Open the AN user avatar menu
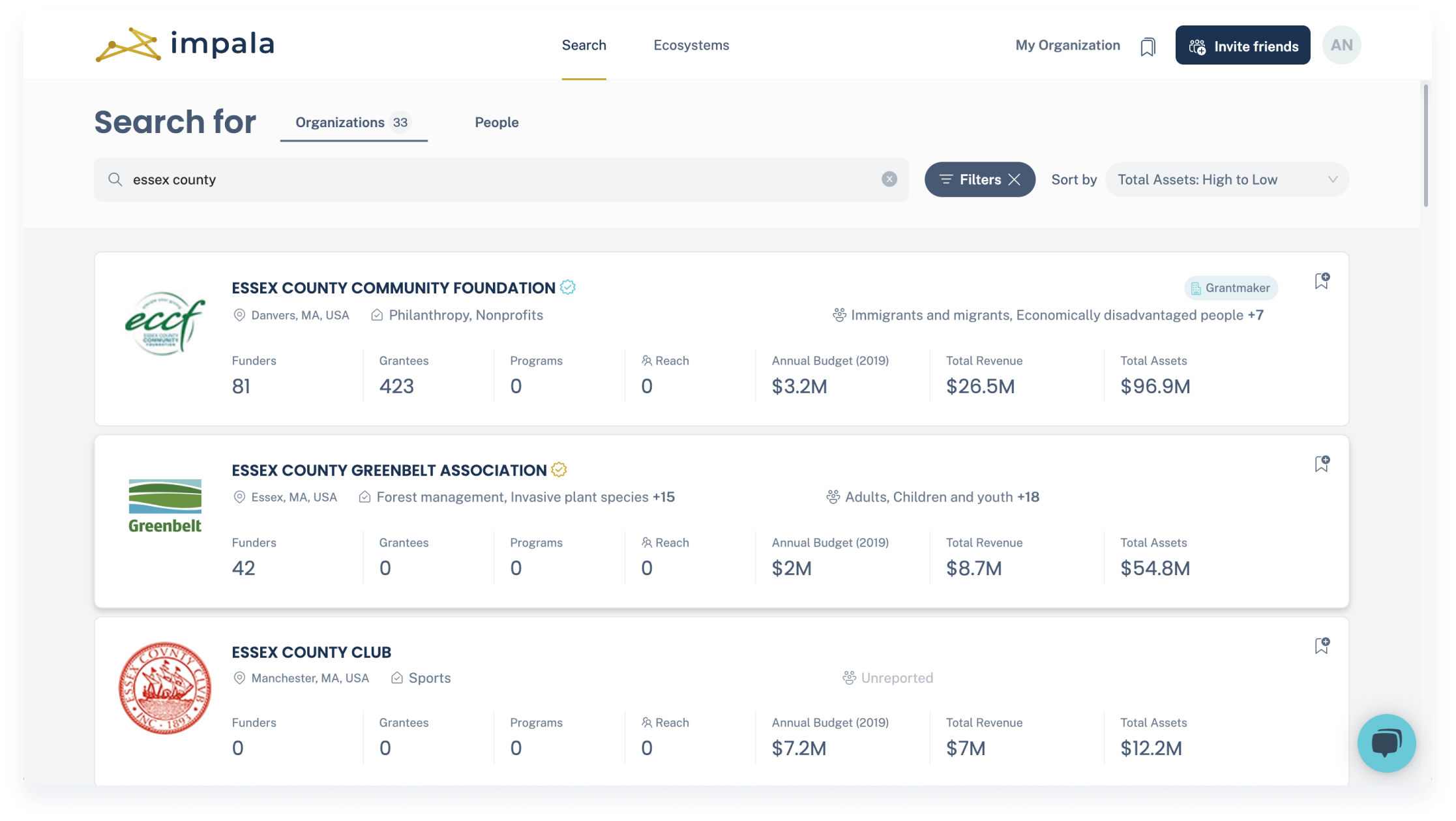This screenshot has height=821, width=1456. [x=1341, y=45]
